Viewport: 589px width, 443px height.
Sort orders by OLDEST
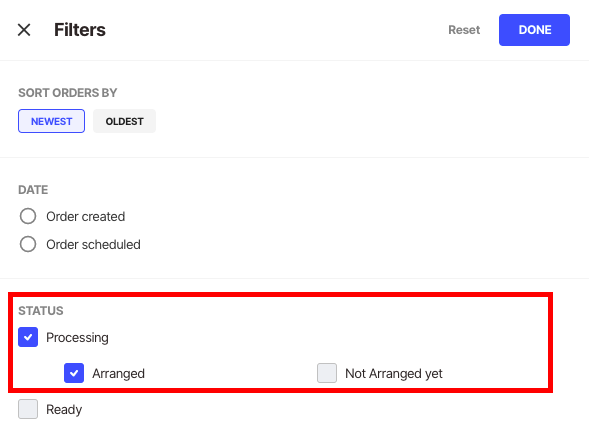click(x=124, y=121)
